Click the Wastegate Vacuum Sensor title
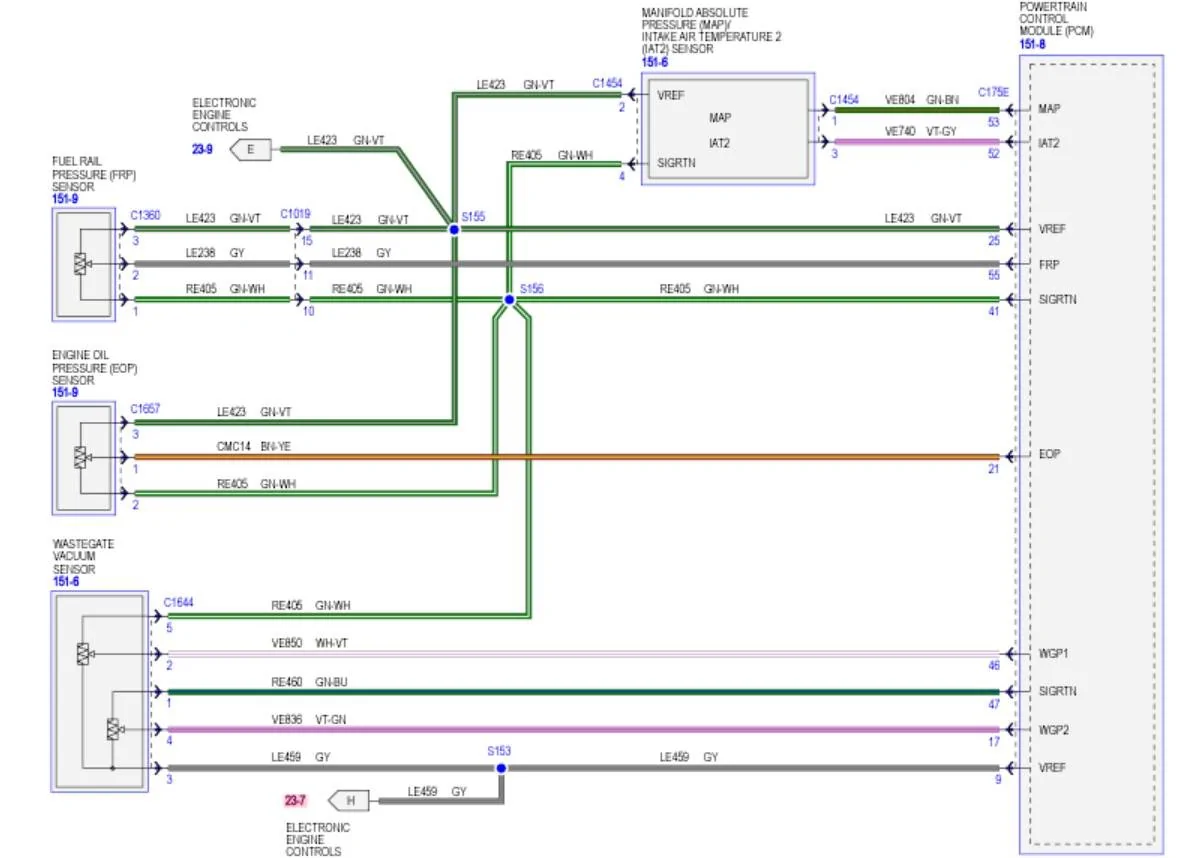The image size is (1203, 858). point(82,557)
